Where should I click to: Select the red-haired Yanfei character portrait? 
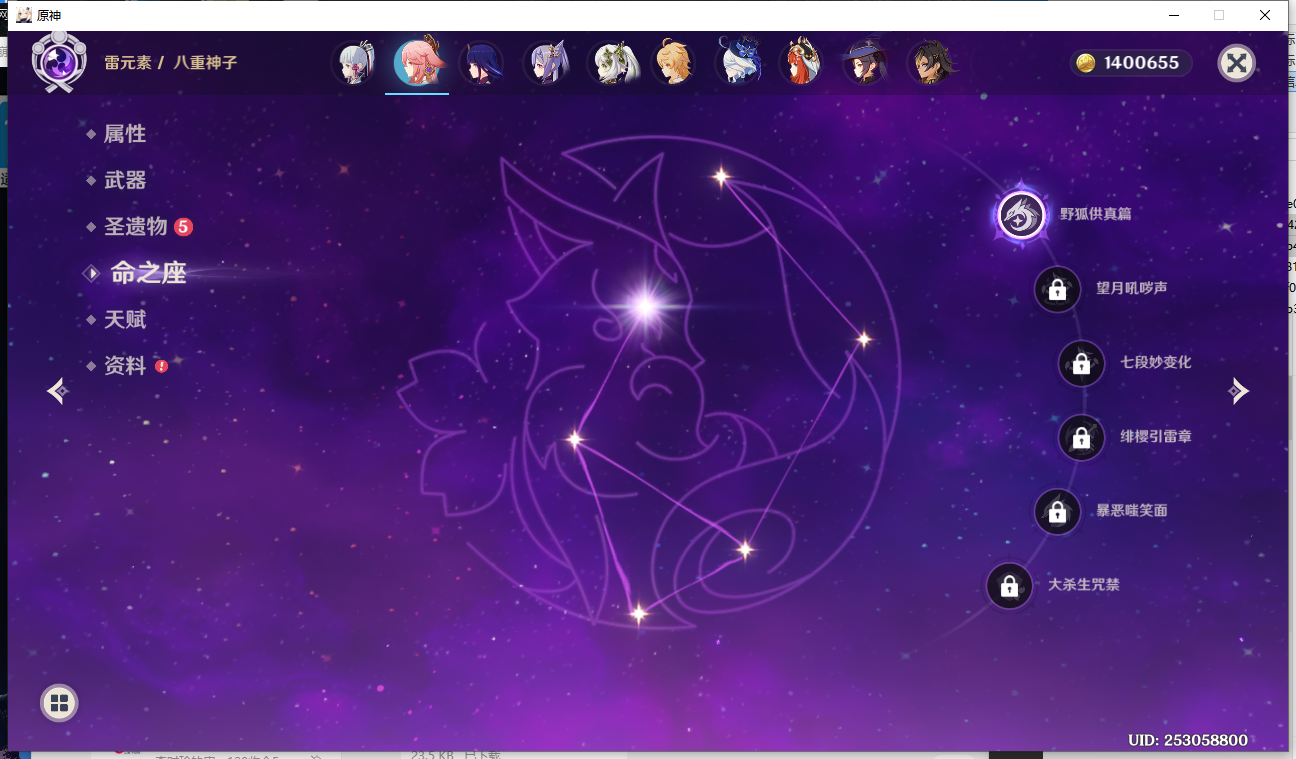802,63
